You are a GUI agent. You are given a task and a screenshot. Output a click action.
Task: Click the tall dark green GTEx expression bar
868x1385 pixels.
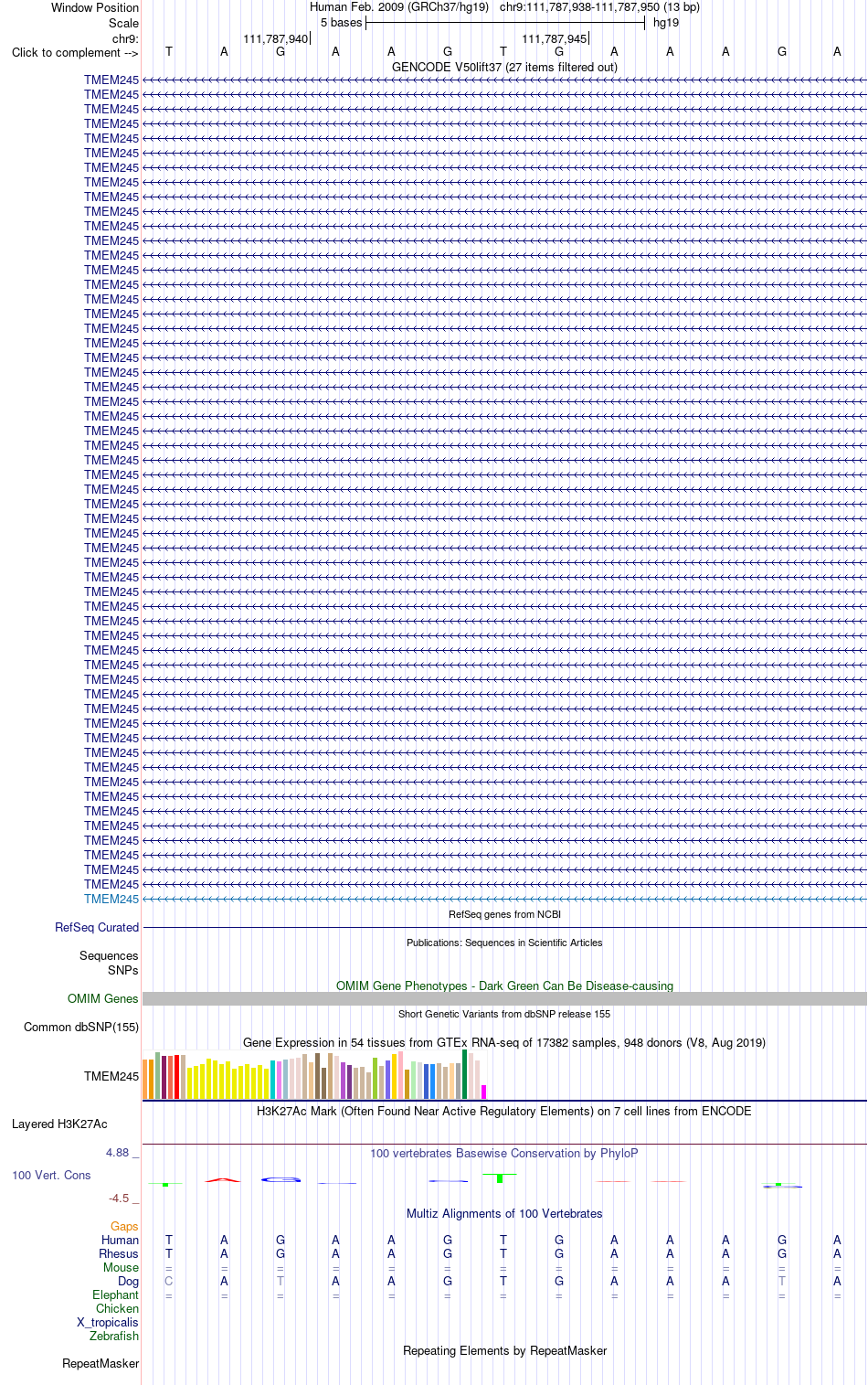coord(465,1074)
